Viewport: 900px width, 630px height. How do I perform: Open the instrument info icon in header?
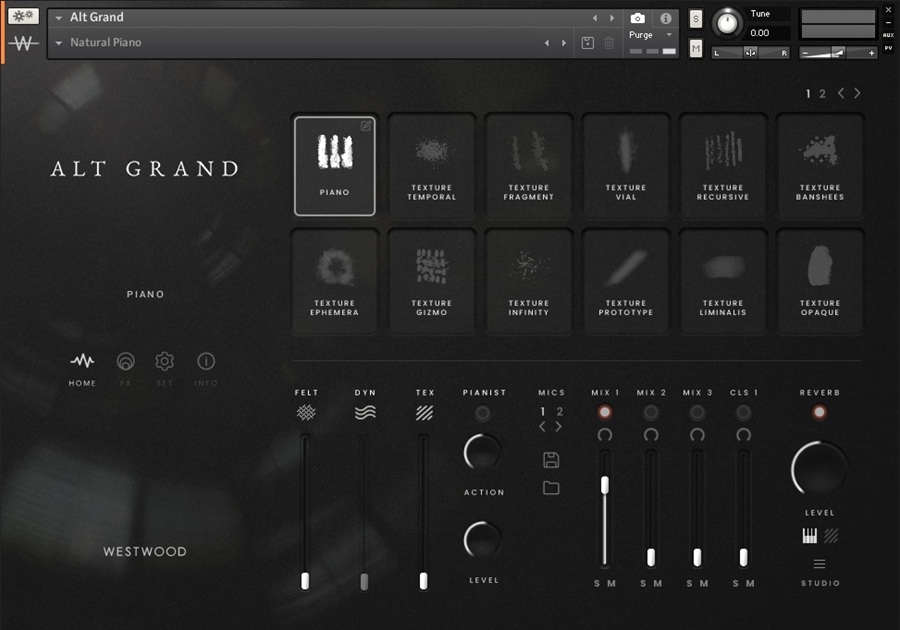[665, 18]
